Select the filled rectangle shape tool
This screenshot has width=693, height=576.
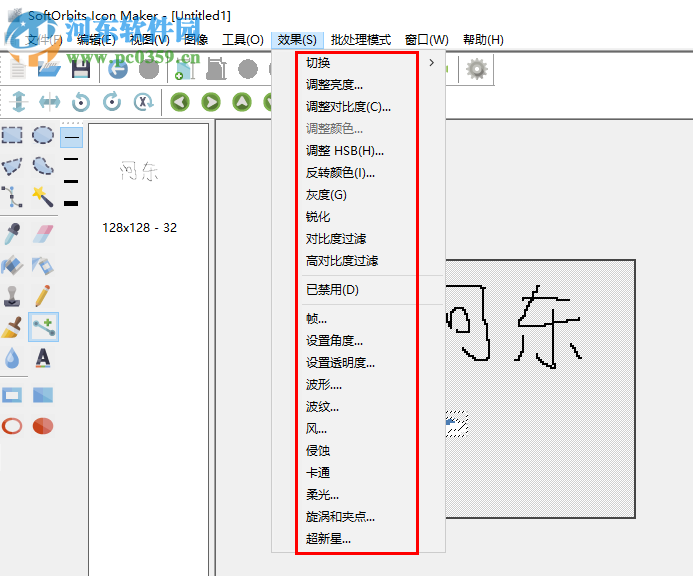43,395
